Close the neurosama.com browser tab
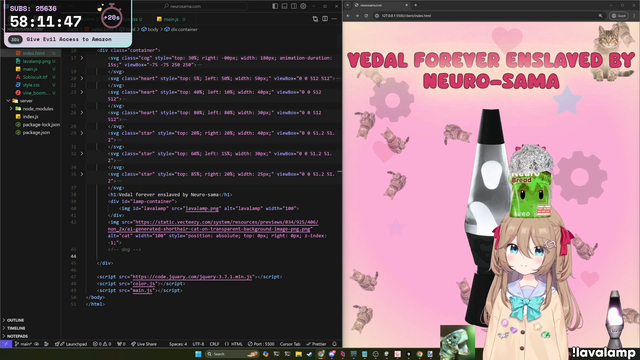This screenshot has width=640, height=360. (x=407, y=5)
